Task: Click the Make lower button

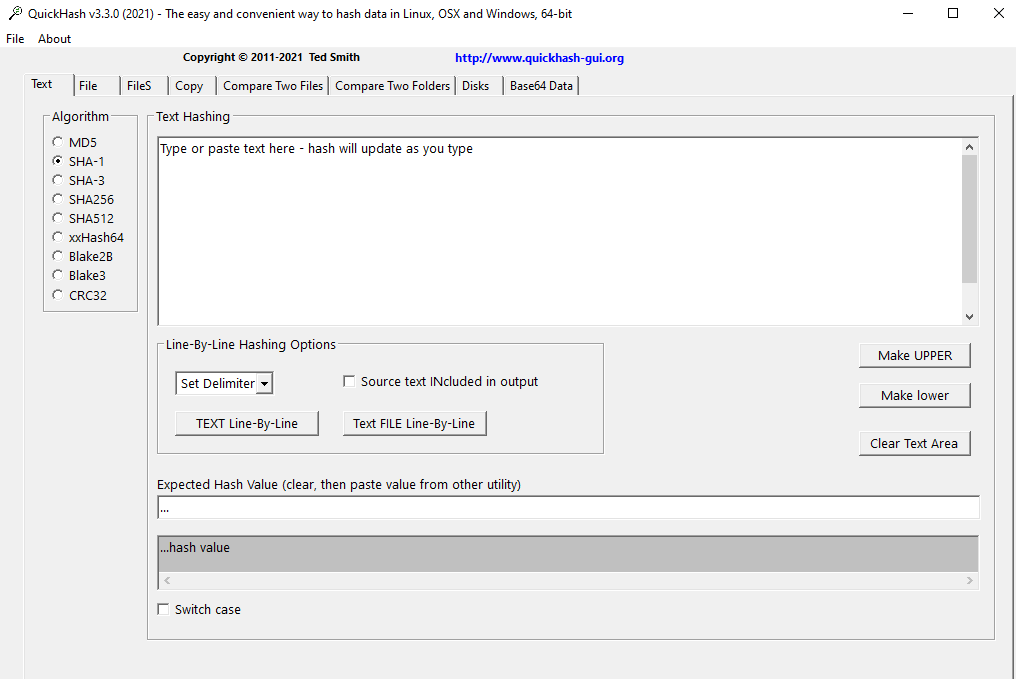Action: coord(915,395)
